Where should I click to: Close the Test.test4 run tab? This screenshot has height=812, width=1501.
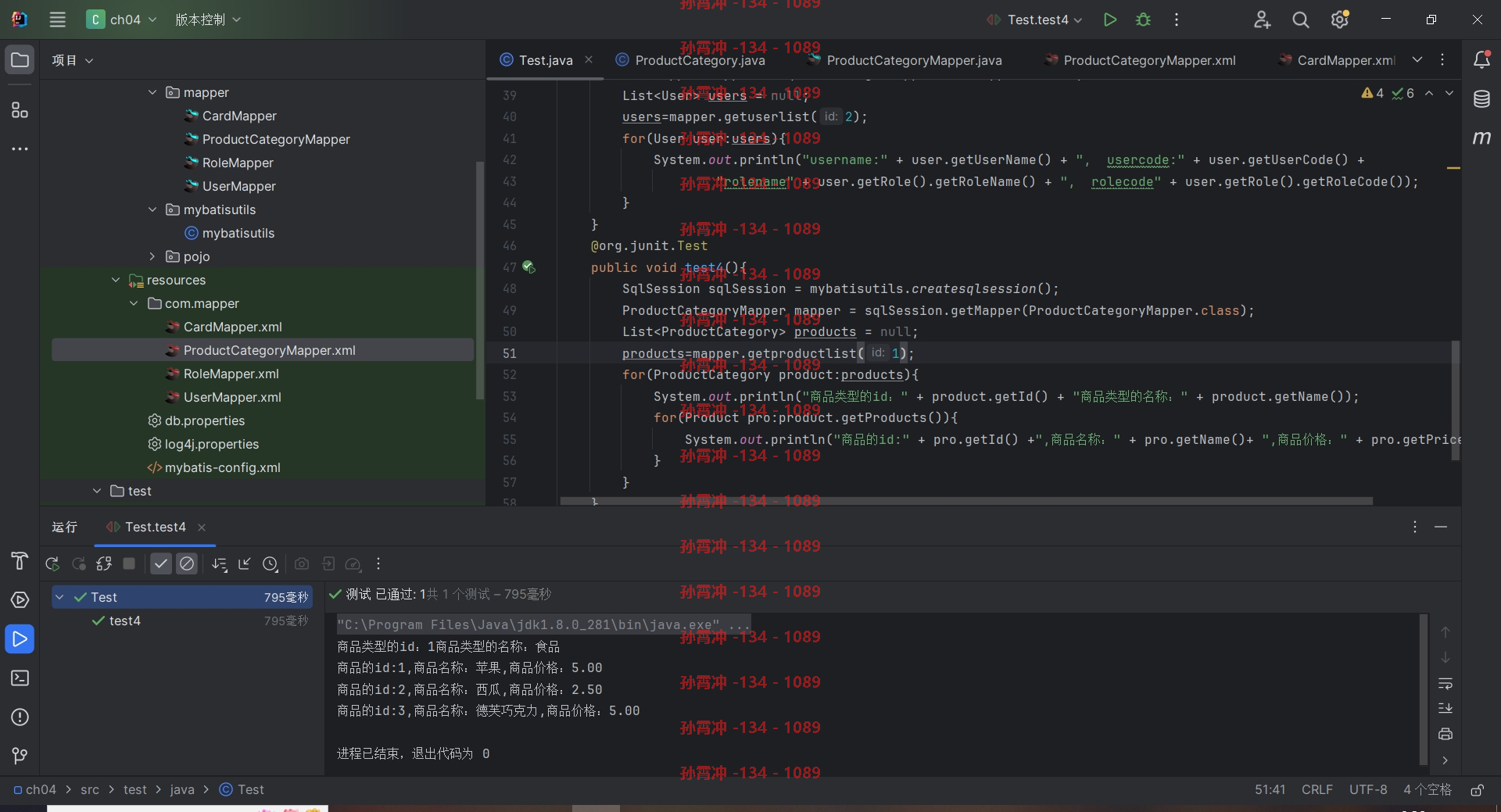click(202, 528)
